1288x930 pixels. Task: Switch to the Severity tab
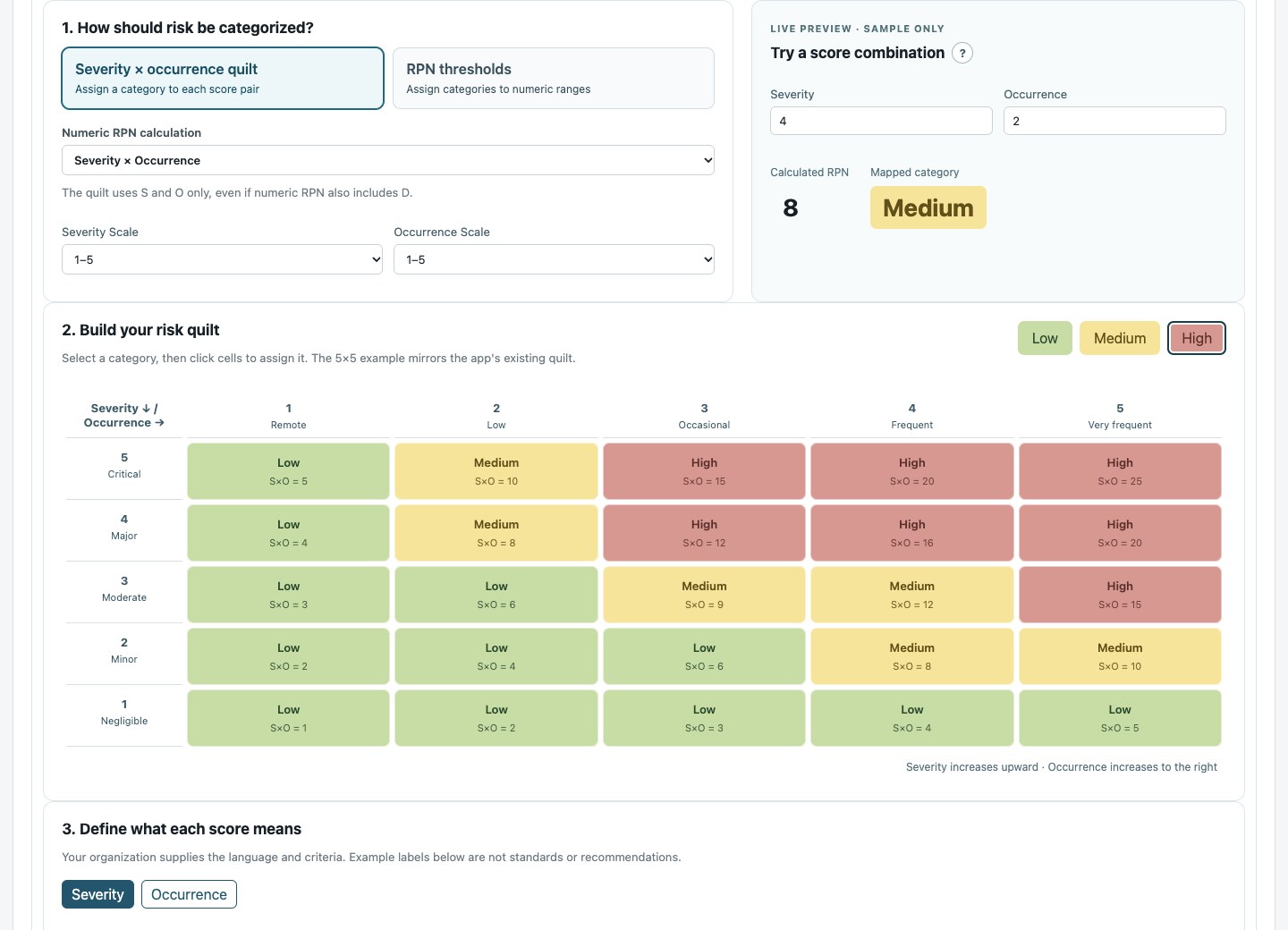click(x=97, y=894)
